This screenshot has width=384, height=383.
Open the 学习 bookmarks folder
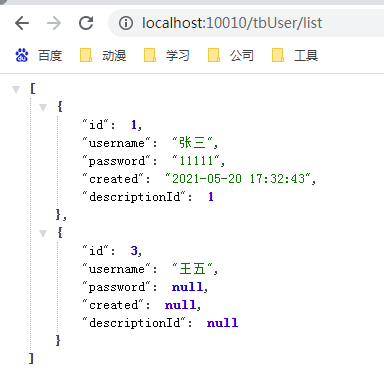[167, 55]
